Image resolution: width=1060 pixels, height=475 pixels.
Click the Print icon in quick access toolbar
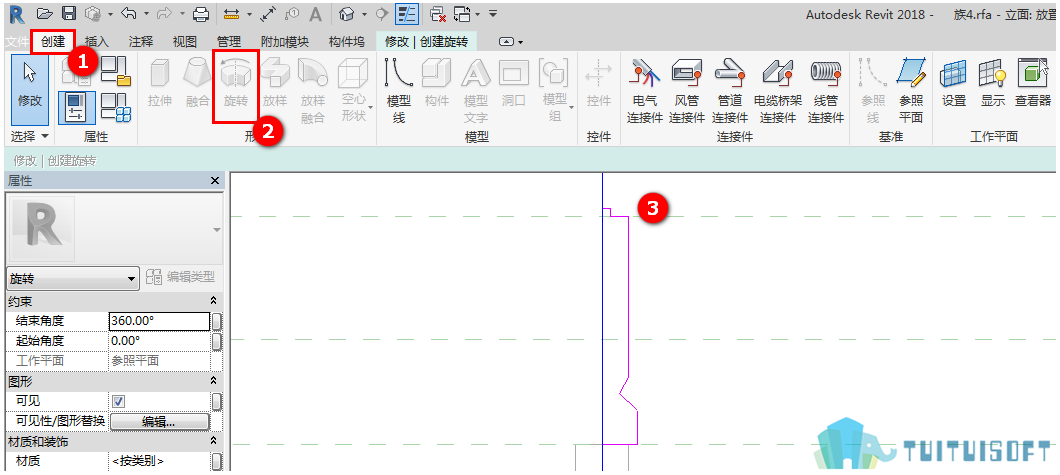201,14
